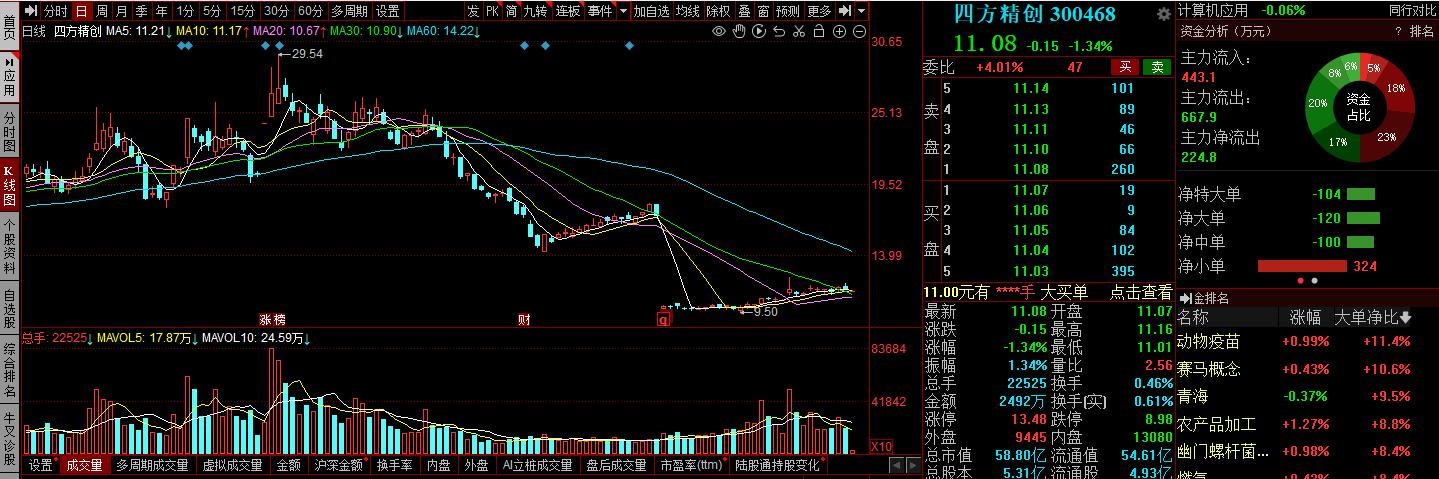
Task: Click 点击查看 link
Action: coord(1140,292)
